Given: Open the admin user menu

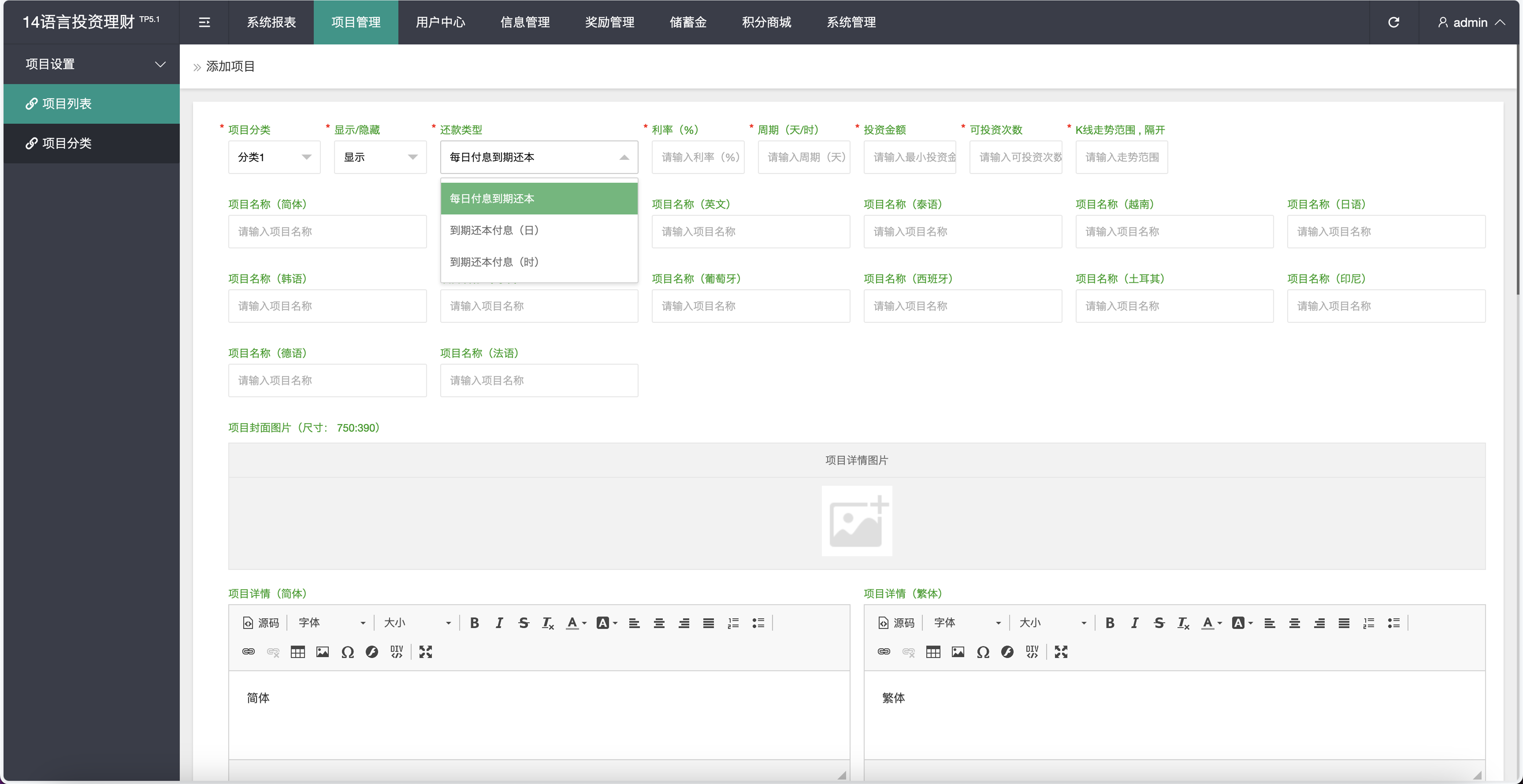Looking at the screenshot, I should coord(1470,22).
